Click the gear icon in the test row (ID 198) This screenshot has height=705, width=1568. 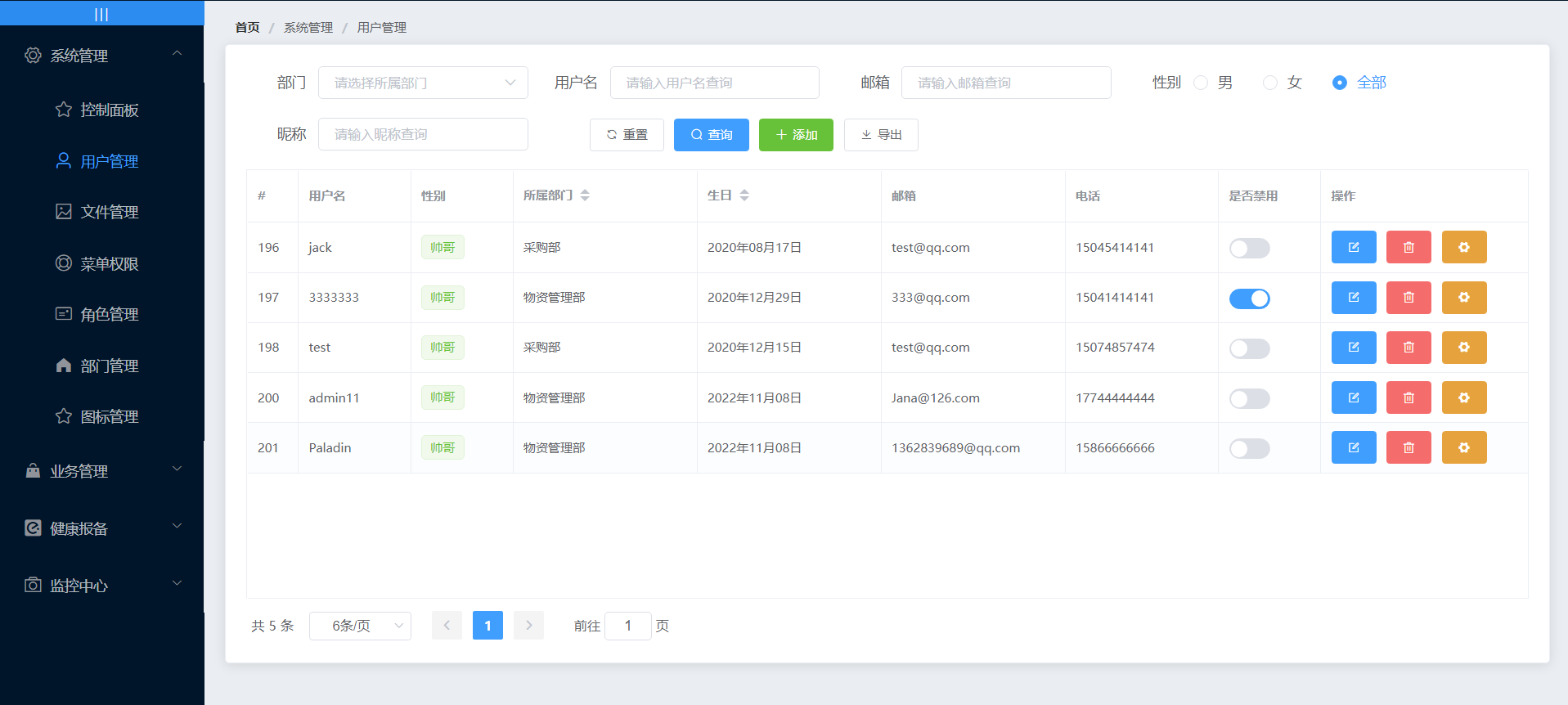pos(1464,348)
